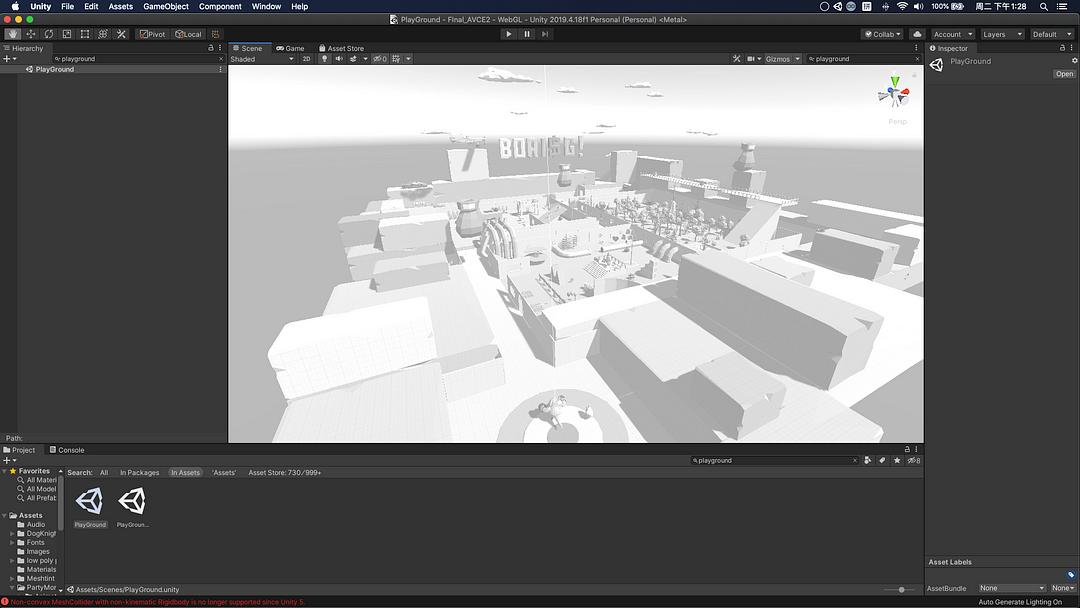Open grid settings dropdown arrow
The width and height of the screenshot is (1080, 608).
(x=408, y=59)
